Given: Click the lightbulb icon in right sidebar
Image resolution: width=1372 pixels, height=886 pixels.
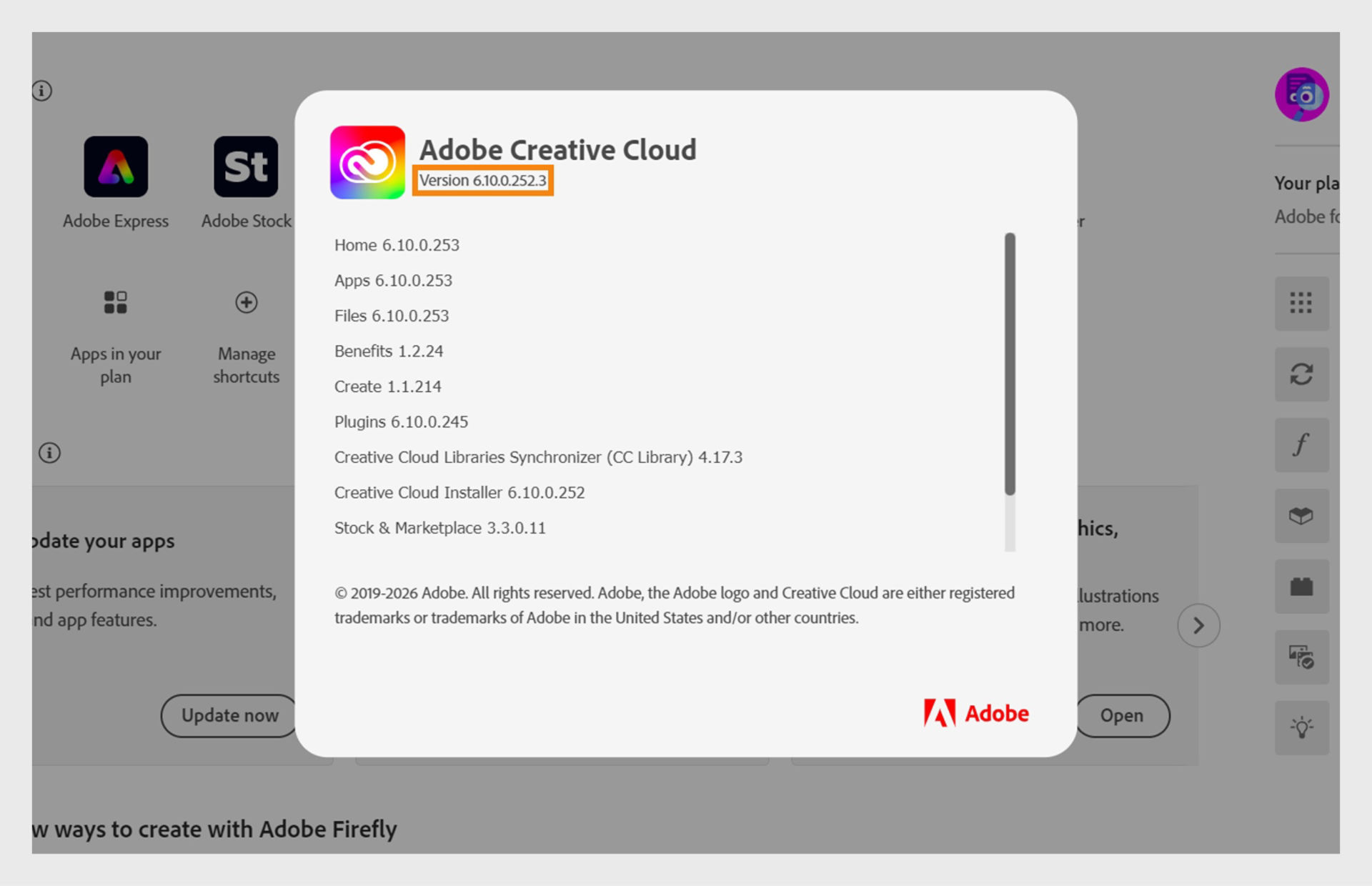Looking at the screenshot, I should pyautogui.click(x=1301, y=727).
